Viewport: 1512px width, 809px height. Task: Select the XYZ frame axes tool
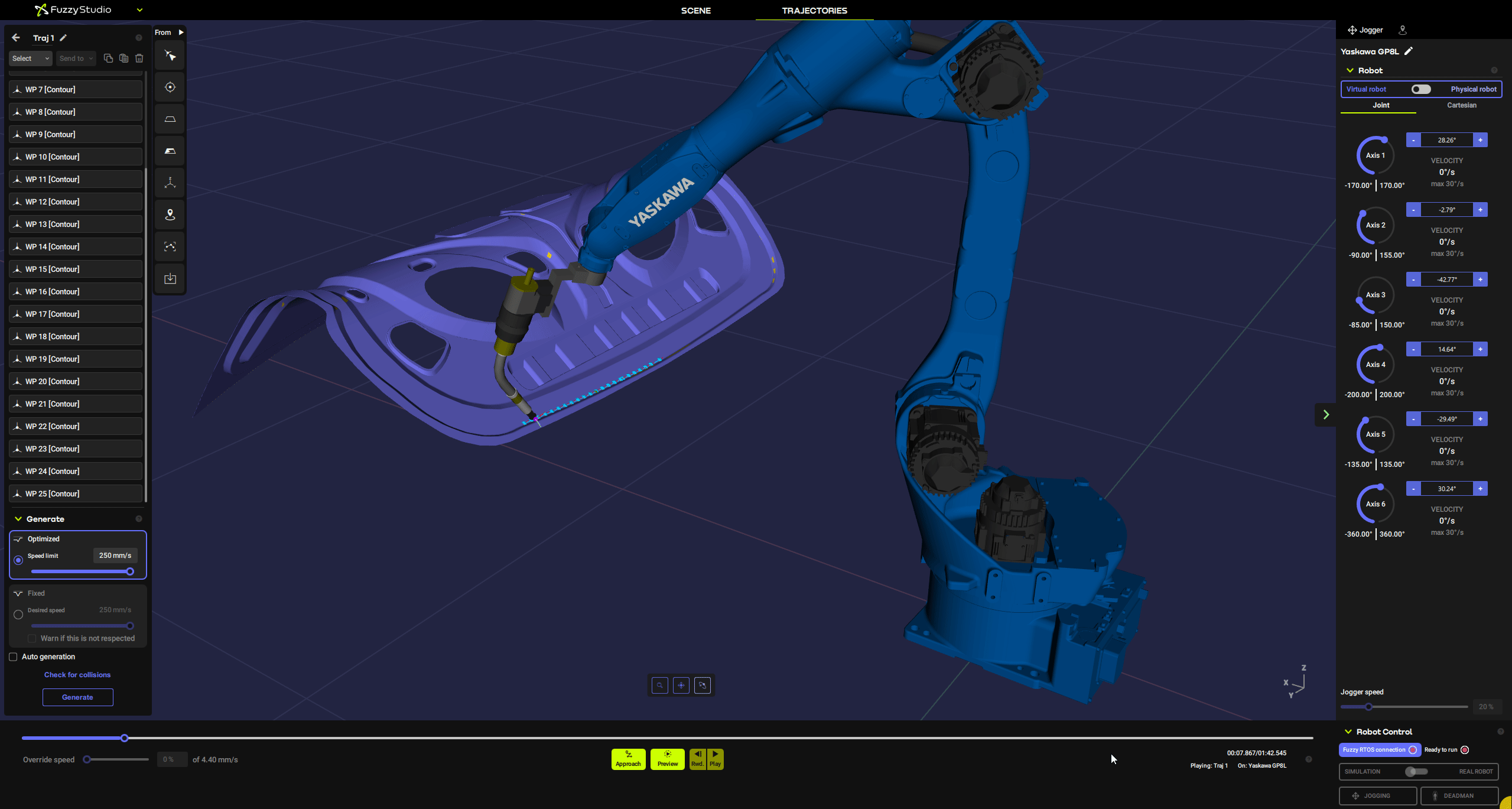170,183
